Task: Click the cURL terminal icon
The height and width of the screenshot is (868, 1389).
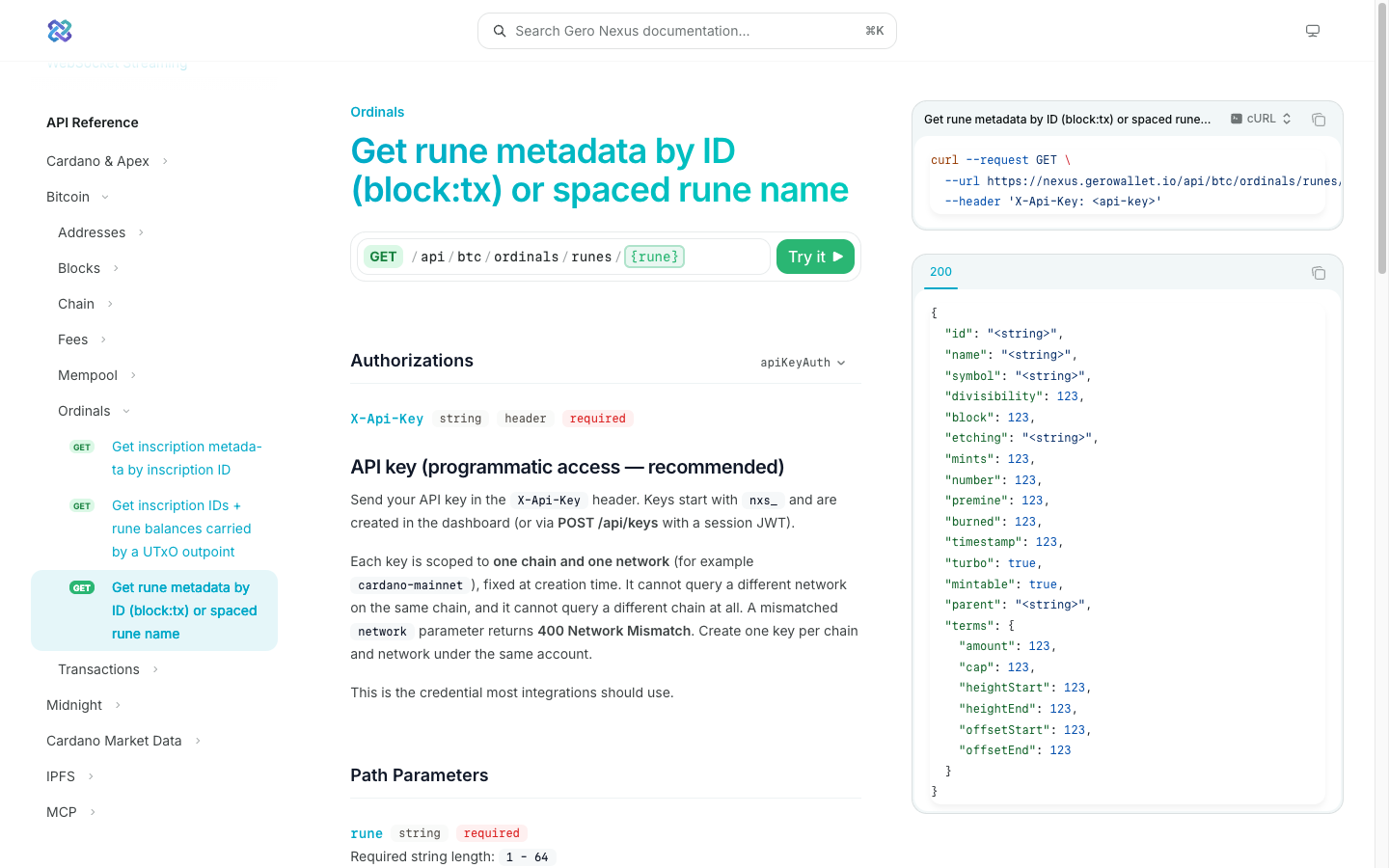Action: 1237,119
